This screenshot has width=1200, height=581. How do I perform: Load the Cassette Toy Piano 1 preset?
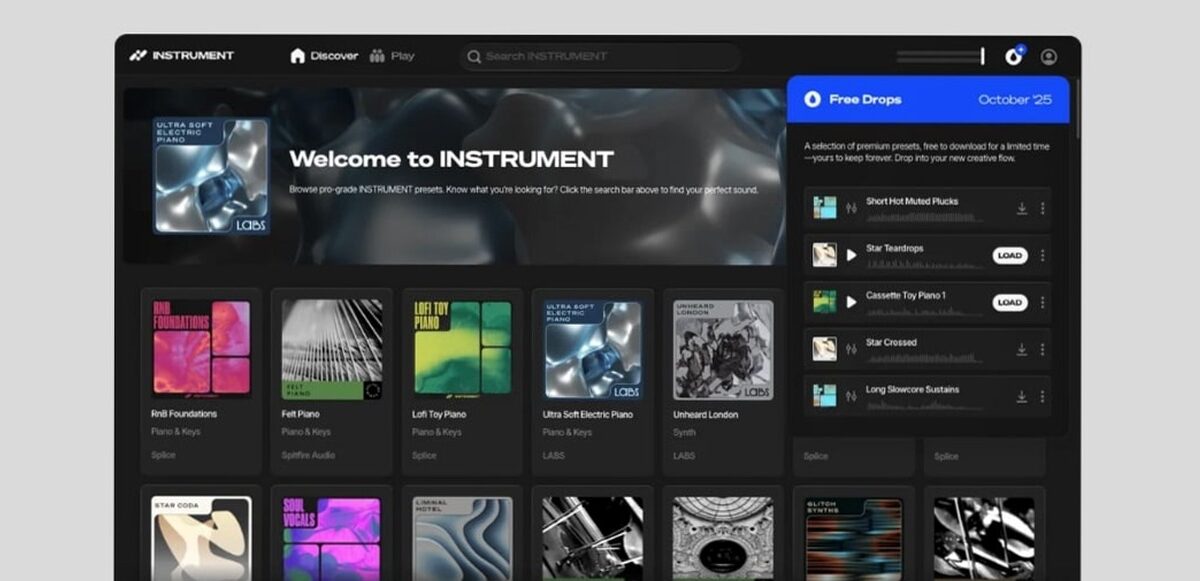coord(1010,301)
